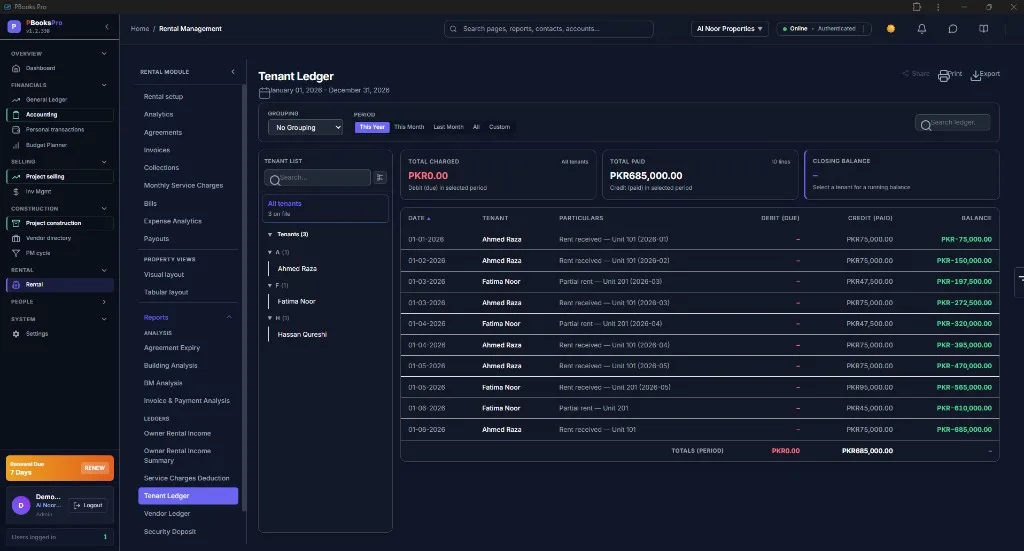Collapse the Financials section

104,85
